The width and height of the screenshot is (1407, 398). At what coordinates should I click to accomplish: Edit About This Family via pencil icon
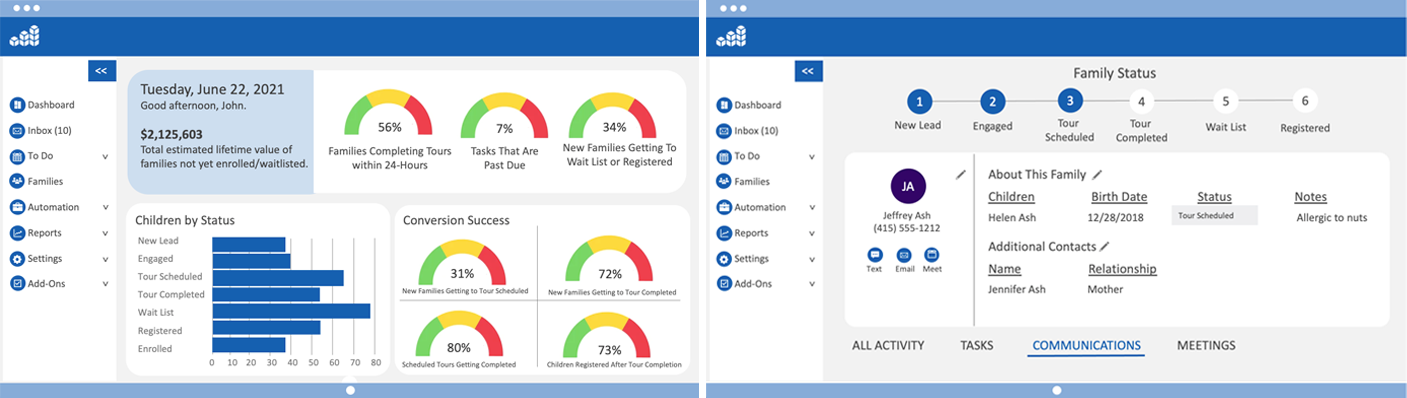pyautogui.click(x=1097, y=174)
